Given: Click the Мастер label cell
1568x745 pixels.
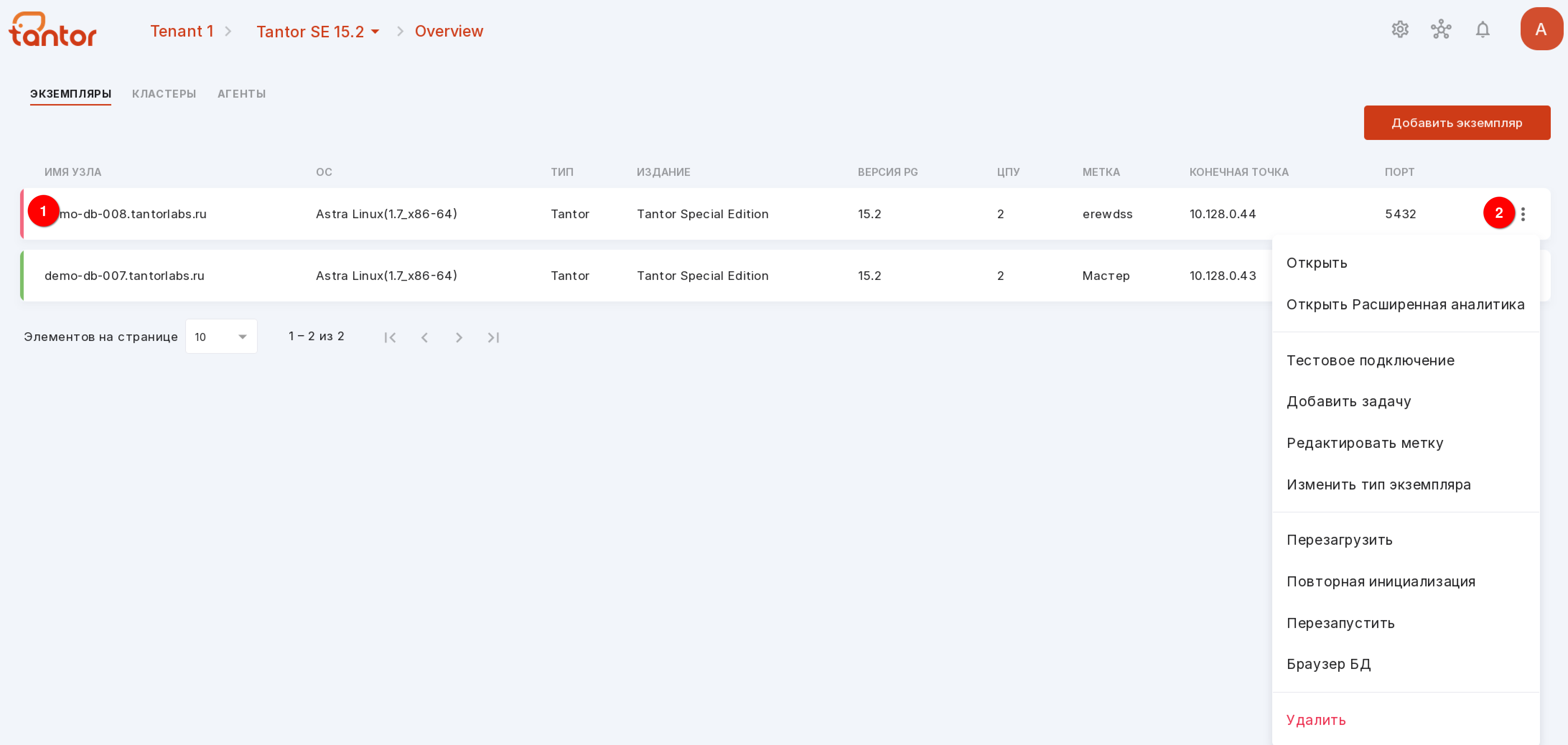Looking at the screenshot, I should (x=1105, y=276).
